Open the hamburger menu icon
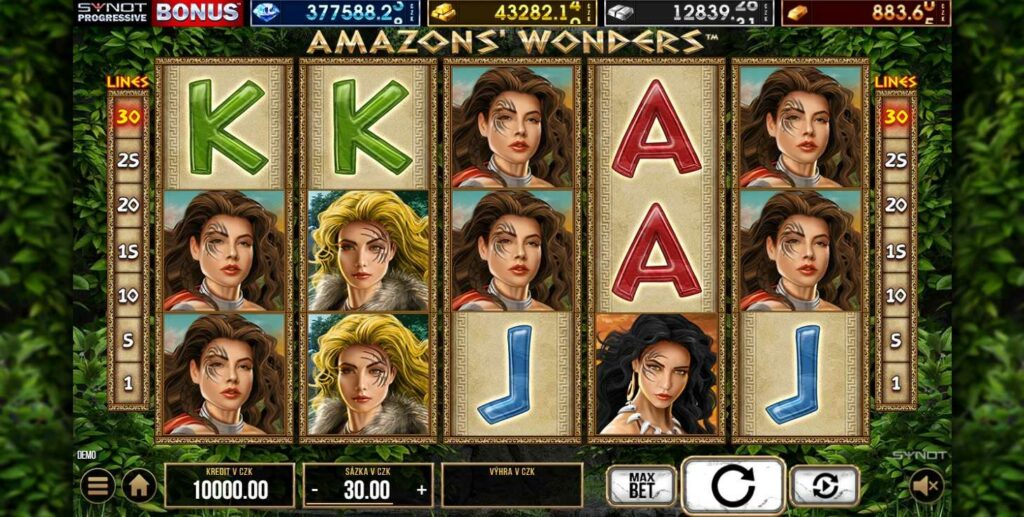Viewport: 1024px width, 517px height. click(98, 486)
